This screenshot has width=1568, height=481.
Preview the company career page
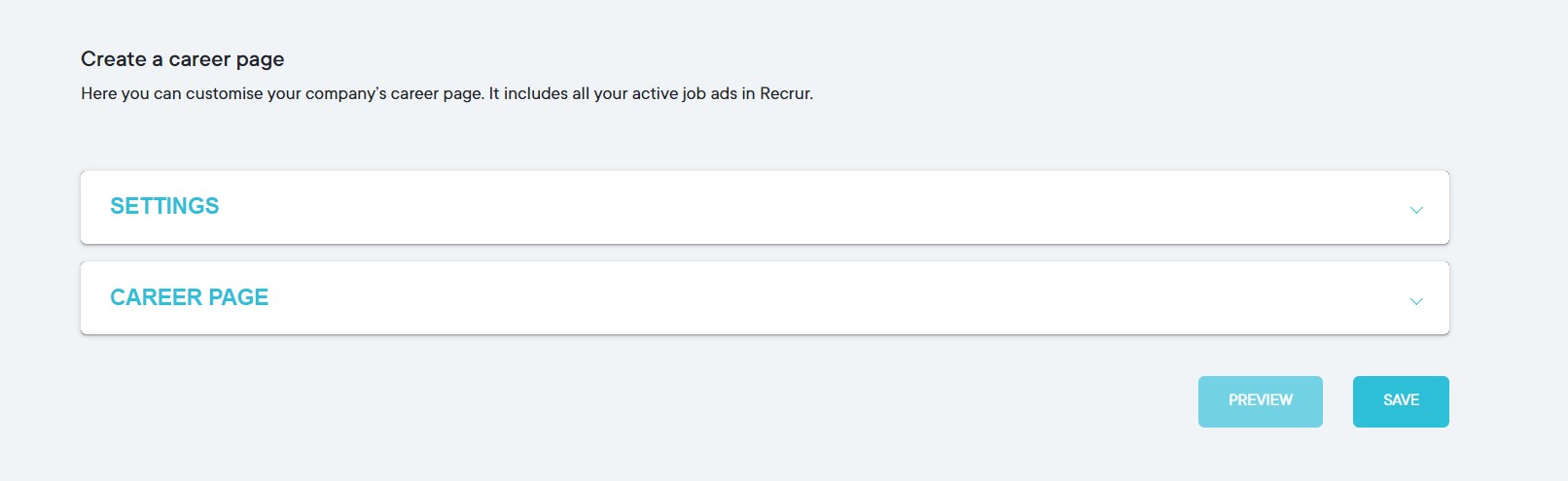(x=1260, y=401)
